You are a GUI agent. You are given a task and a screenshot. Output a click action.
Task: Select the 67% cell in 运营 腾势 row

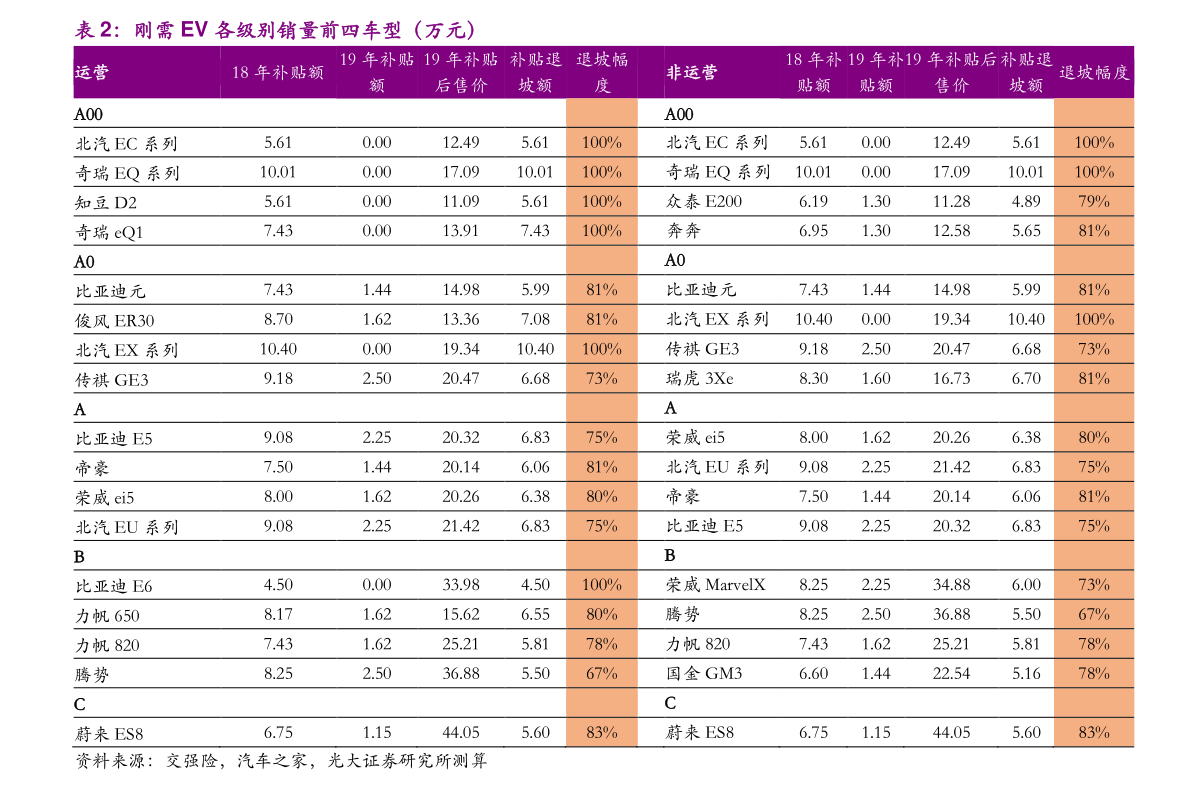tap(602, 674)
